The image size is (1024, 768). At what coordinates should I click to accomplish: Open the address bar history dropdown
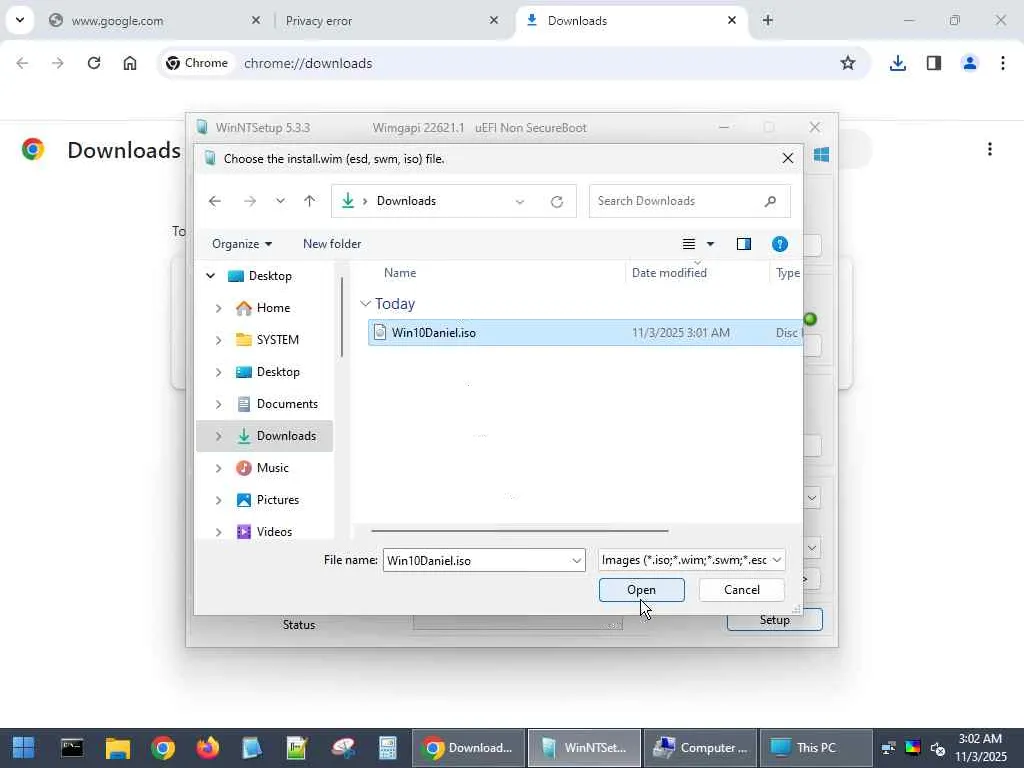pos(520,202)
